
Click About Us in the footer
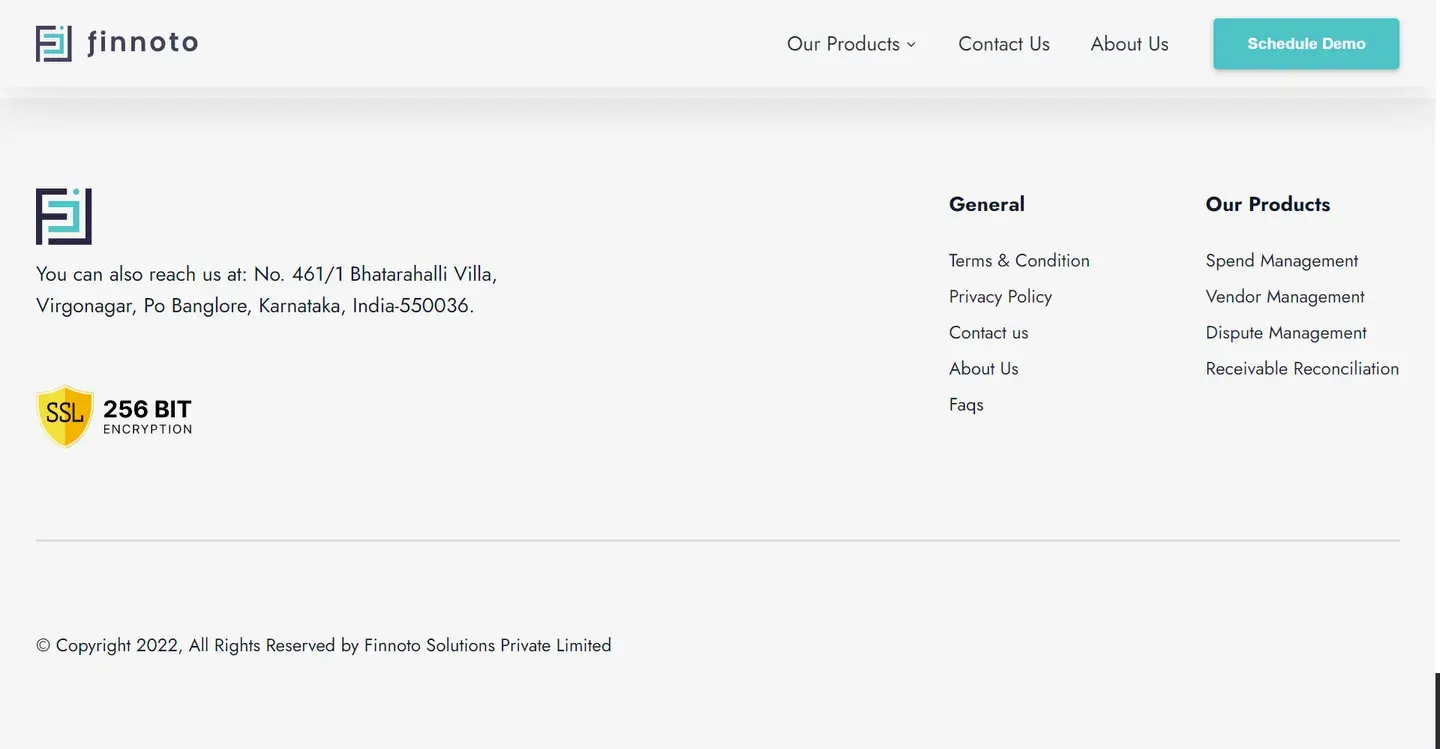click(983, 368)
